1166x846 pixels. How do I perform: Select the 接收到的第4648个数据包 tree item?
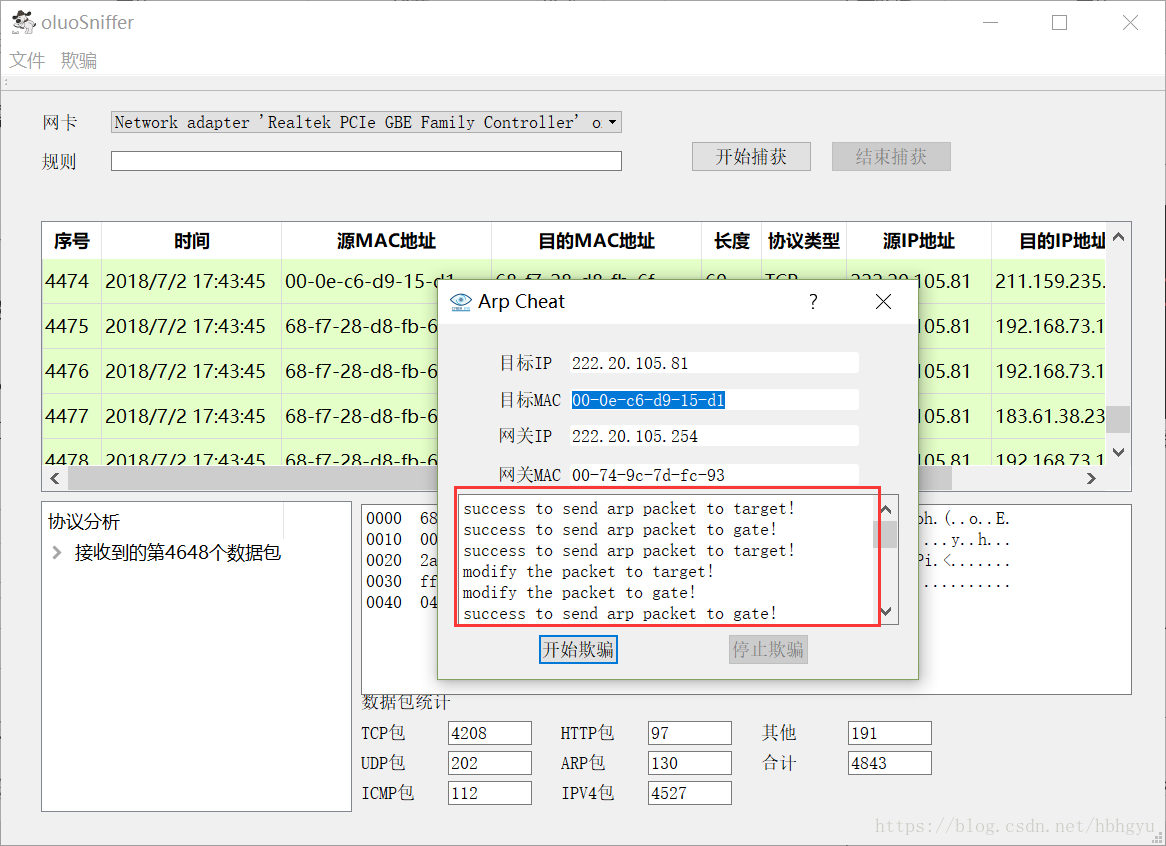click(178, 552)
